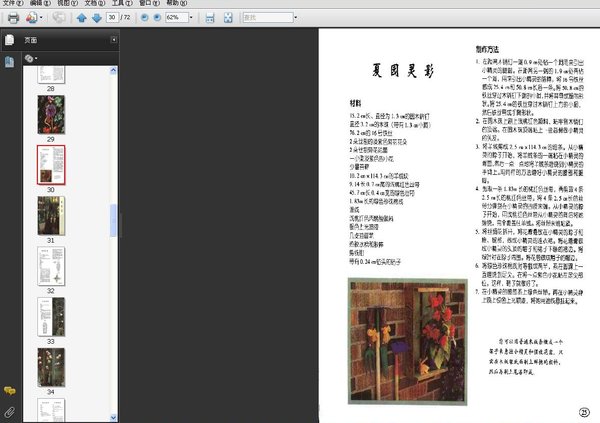
Task: Select the page 33 thumbnail
Action: coord(51,317)
